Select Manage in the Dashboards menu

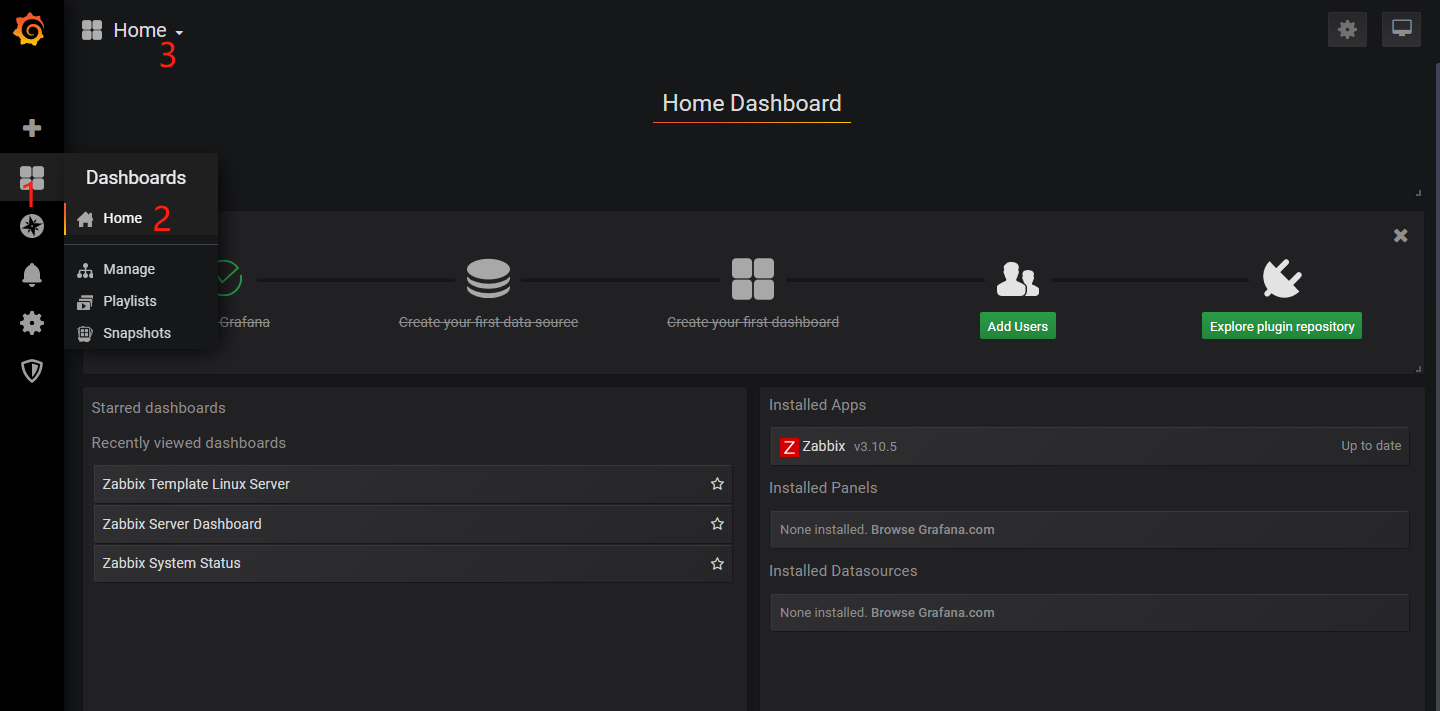coord(128,269)
